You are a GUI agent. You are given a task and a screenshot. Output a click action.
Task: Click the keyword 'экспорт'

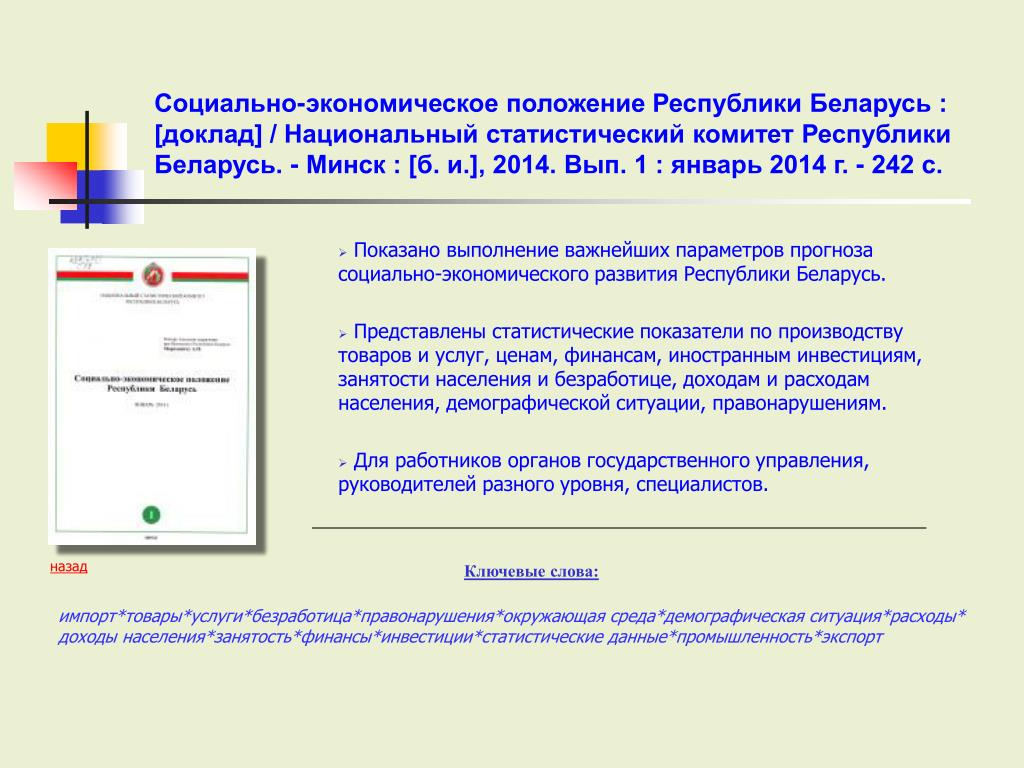[x=852, y=637]
